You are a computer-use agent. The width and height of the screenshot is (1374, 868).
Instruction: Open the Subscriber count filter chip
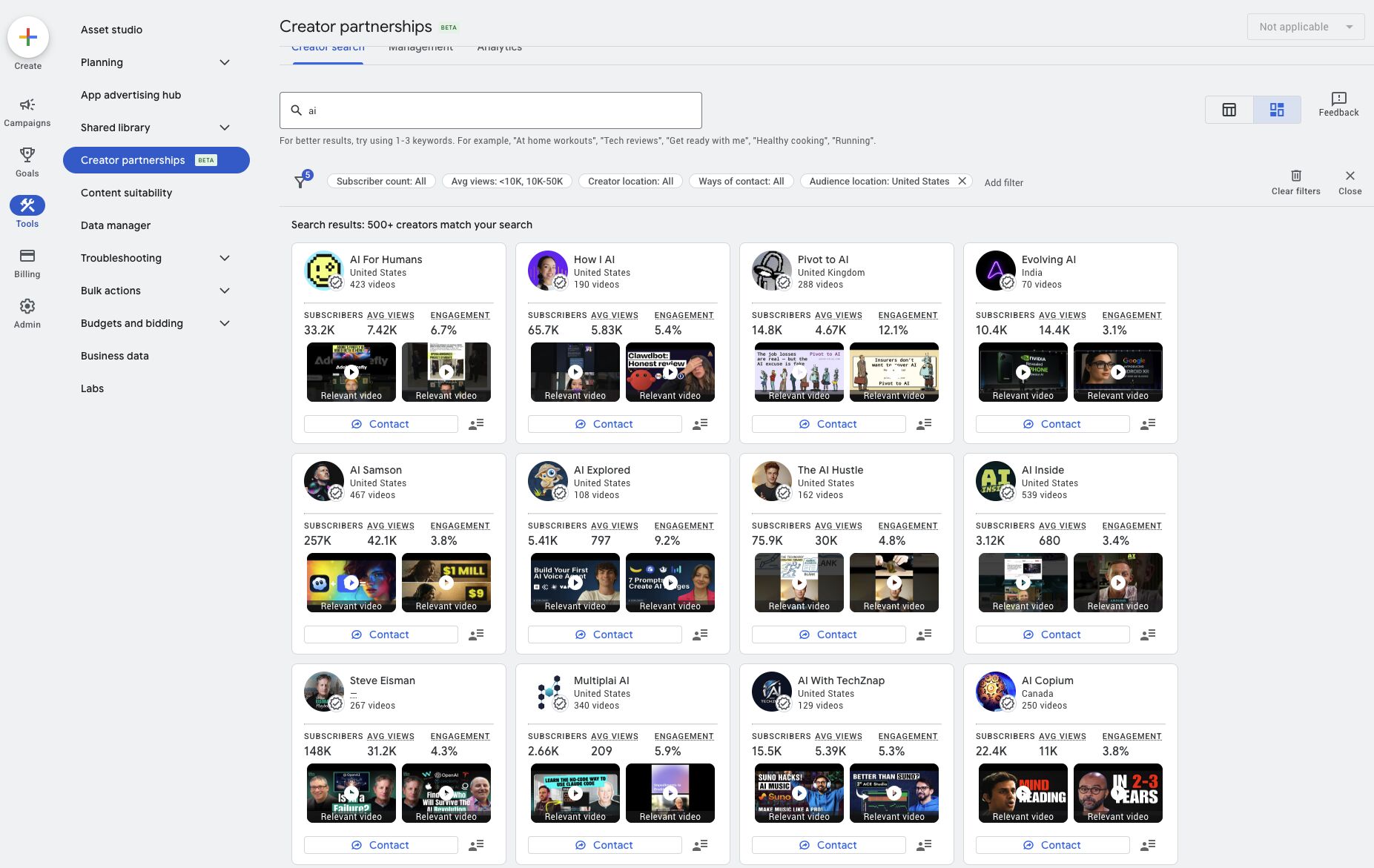(380, 181)
